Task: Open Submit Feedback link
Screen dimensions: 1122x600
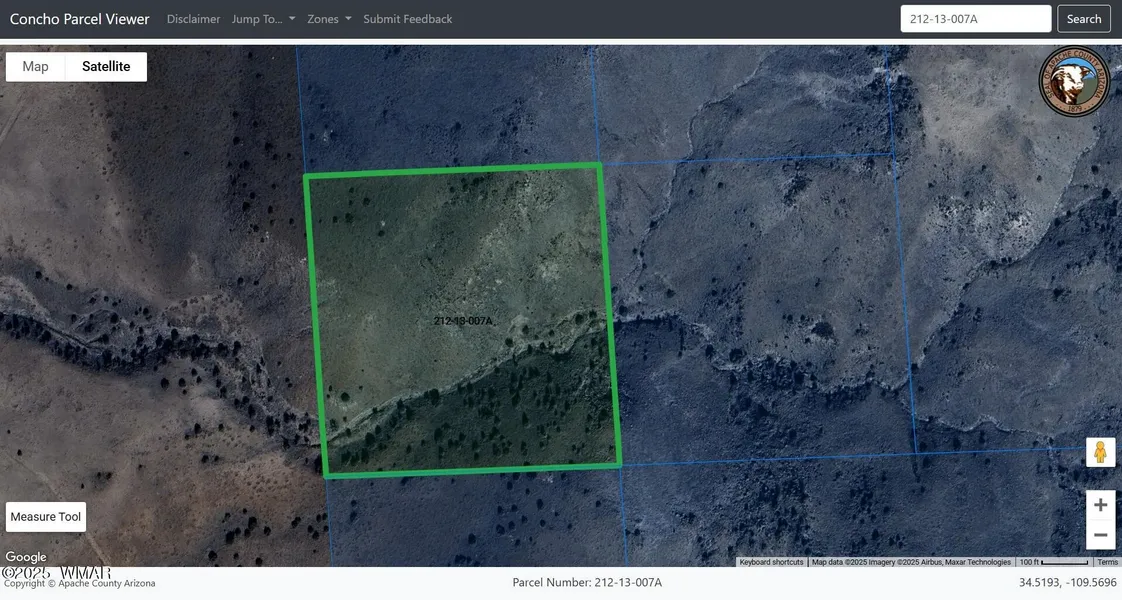Action: coord(407,19)
